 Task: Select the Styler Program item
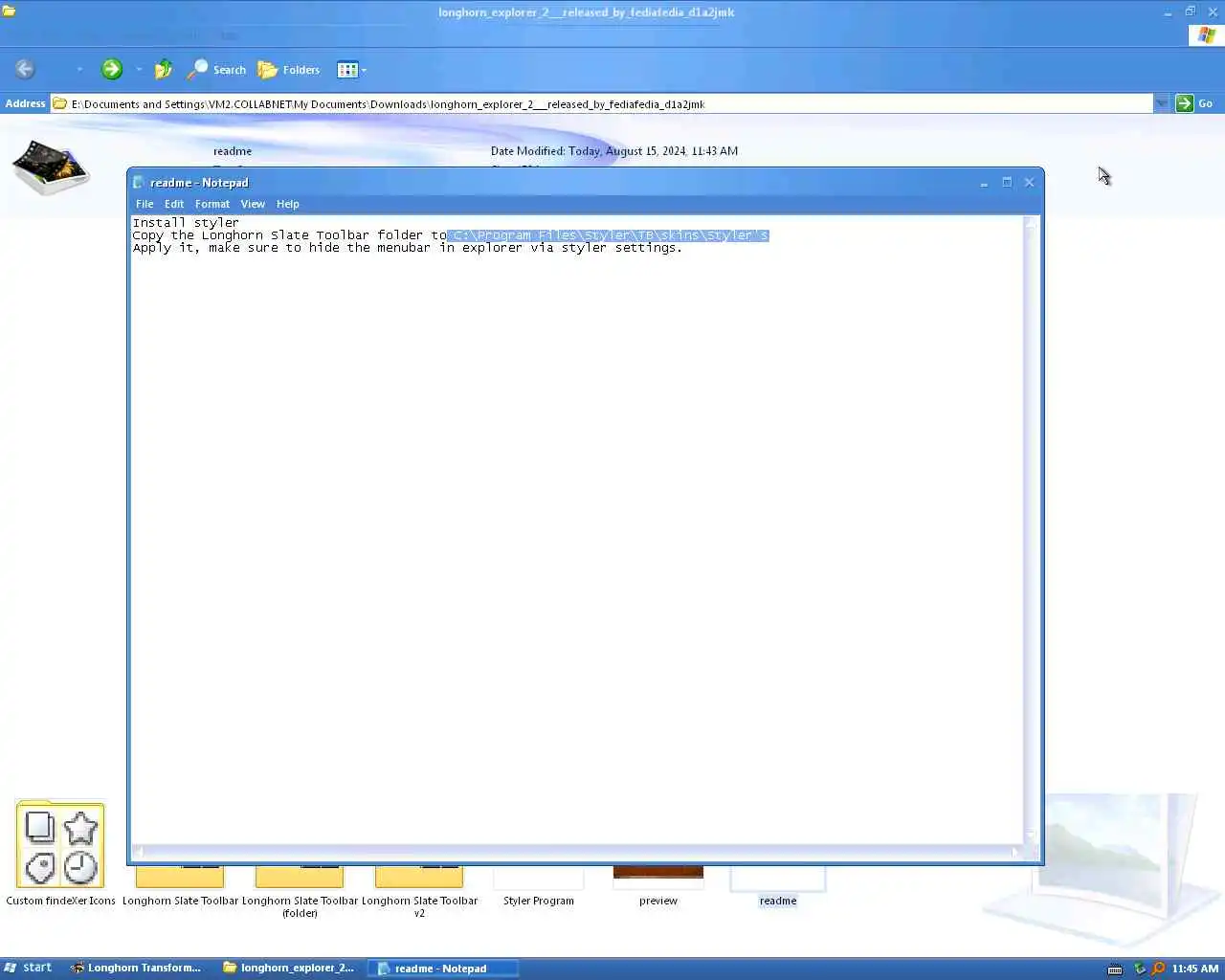pos(539,886)
